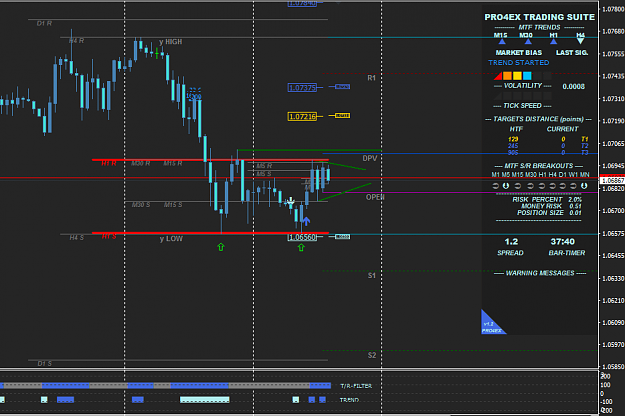This screenshot has width=625, height=416.
Task: Click the TREND indicator label in subwindow
Action: [349, 400]
